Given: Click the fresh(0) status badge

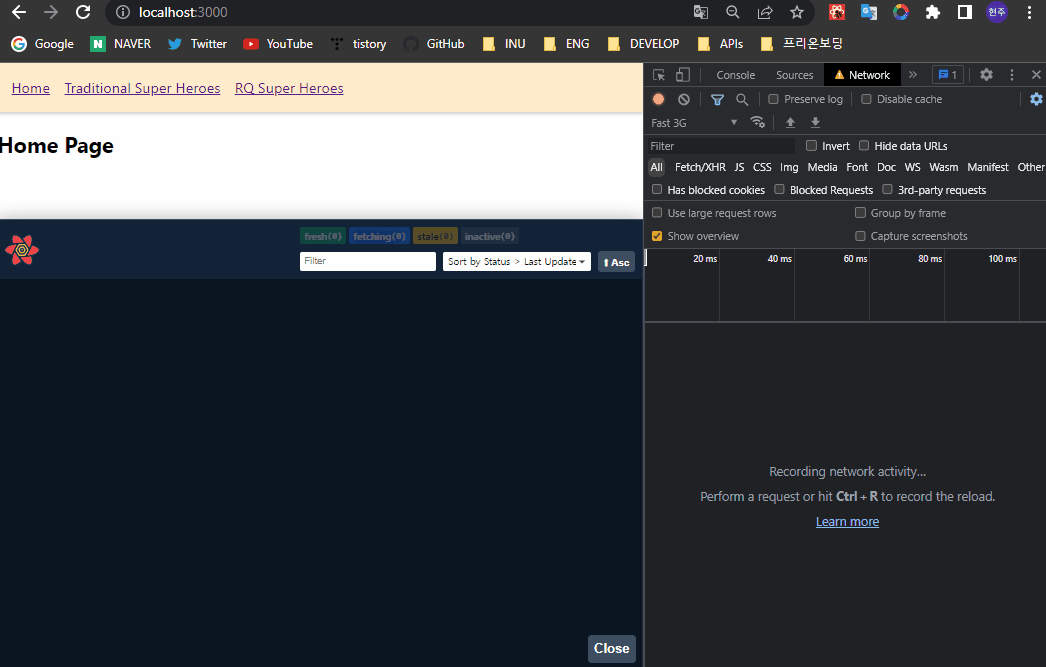Looking at the screenshot, I should (323, 236).
